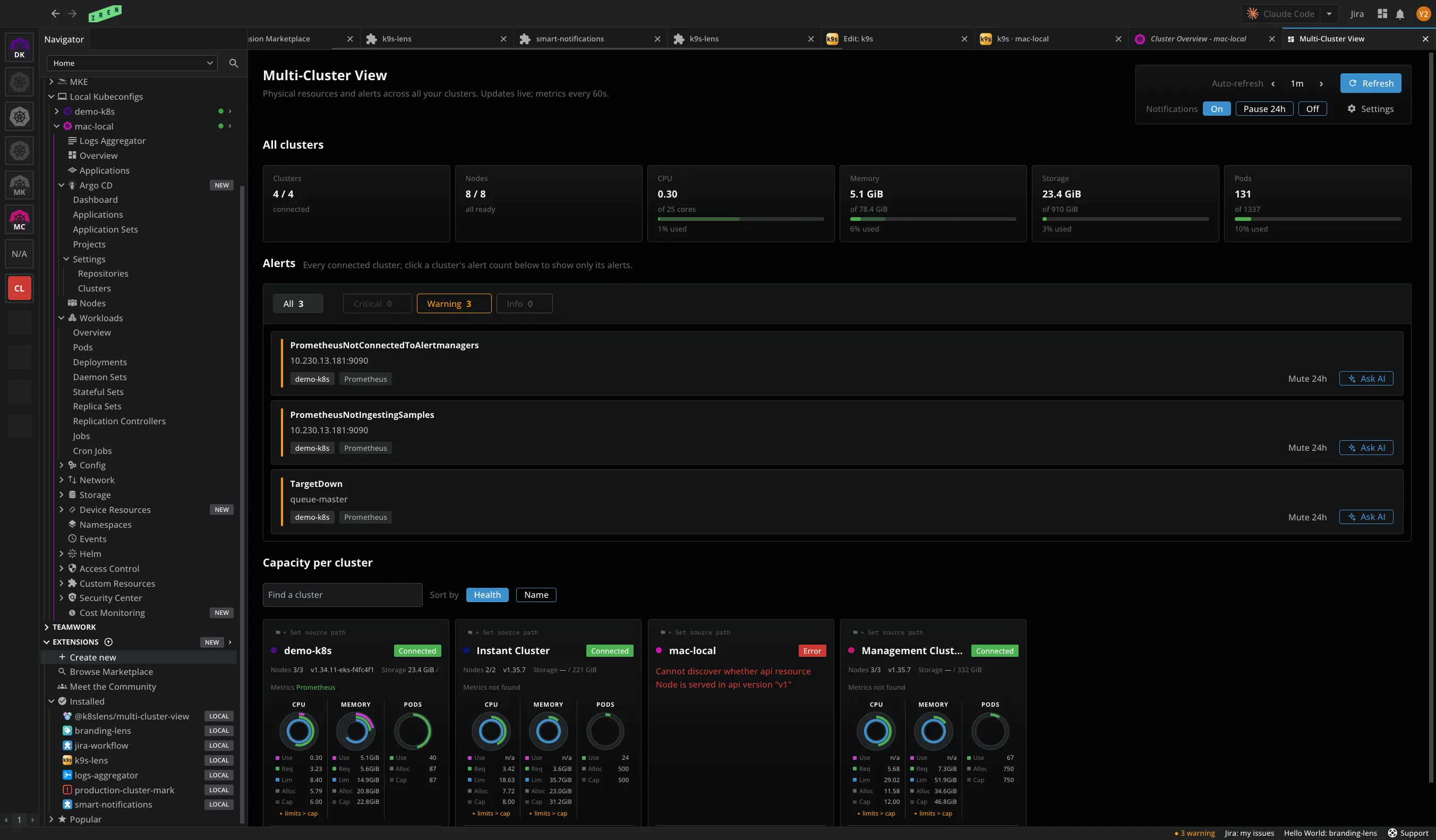Screen dimensions: 1436x840
Task: Select the MC cluster hotbar icon
Action: point(19,219)
